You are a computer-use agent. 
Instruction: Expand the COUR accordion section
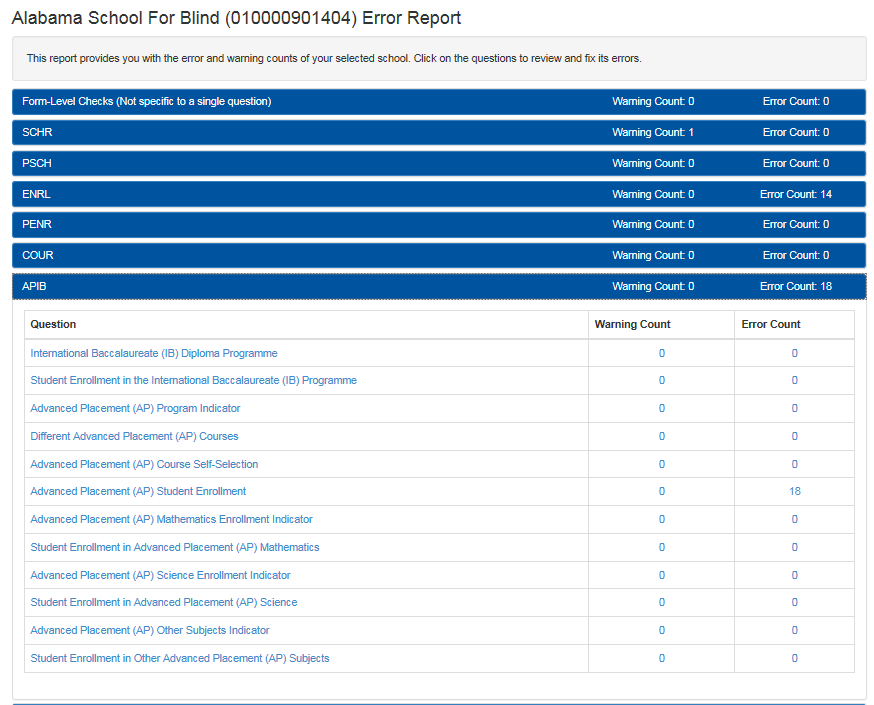[38, 255]
